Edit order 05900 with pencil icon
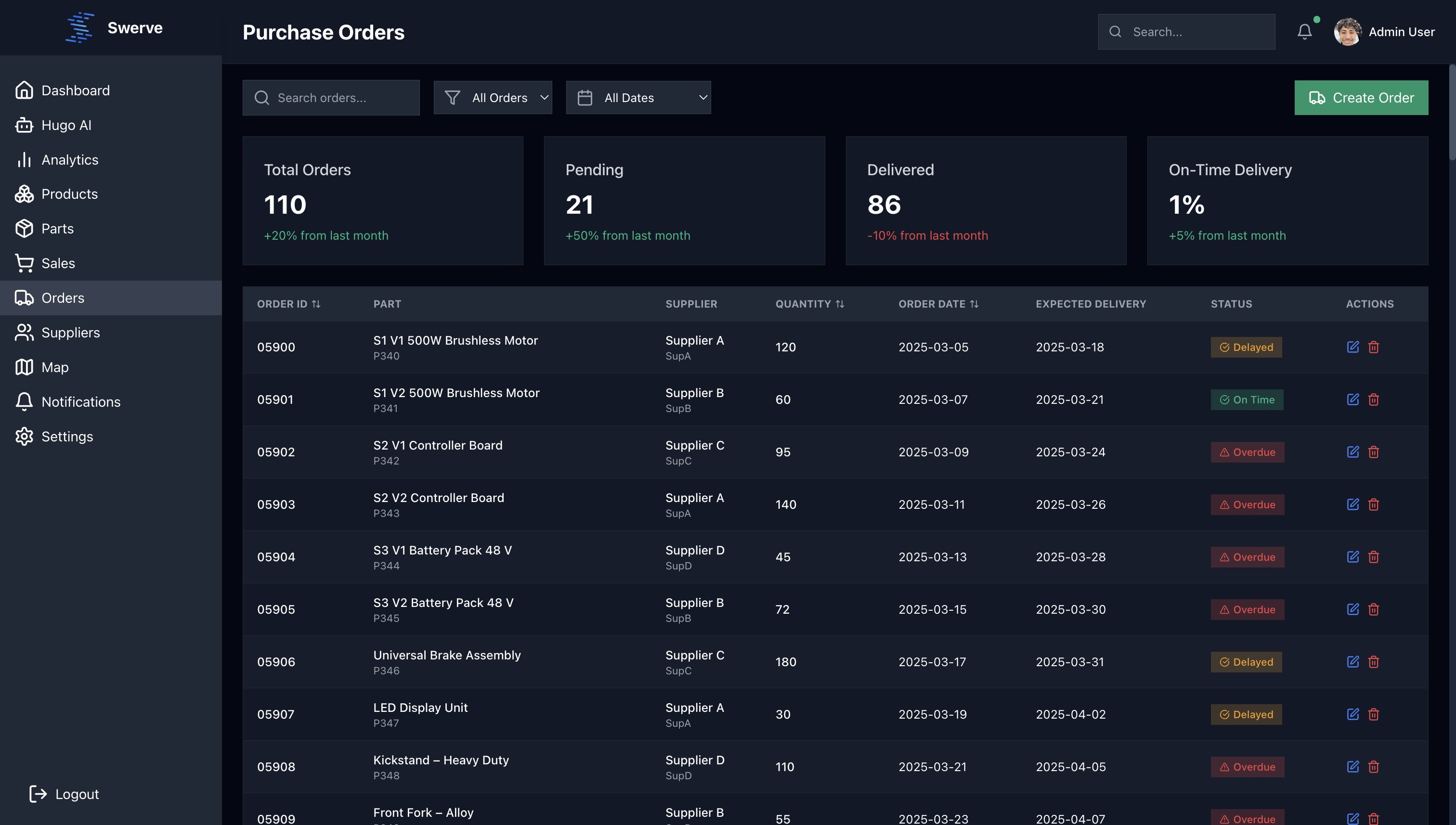This screenshot has width=1456, height=825. [1352, 347]
